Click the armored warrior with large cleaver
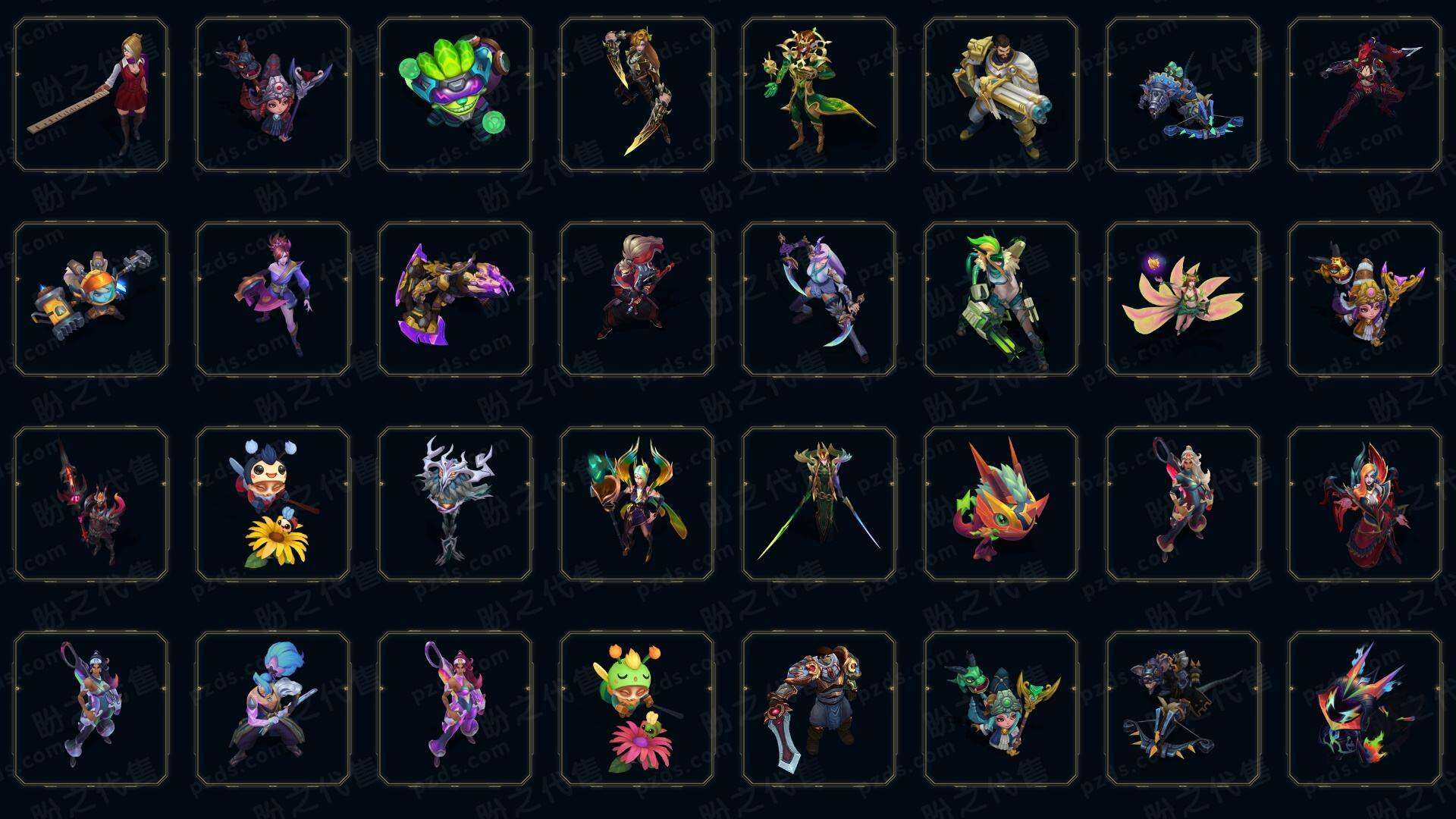The width and height of the screenshot is (1456, 819). click(x=819, y=708)
